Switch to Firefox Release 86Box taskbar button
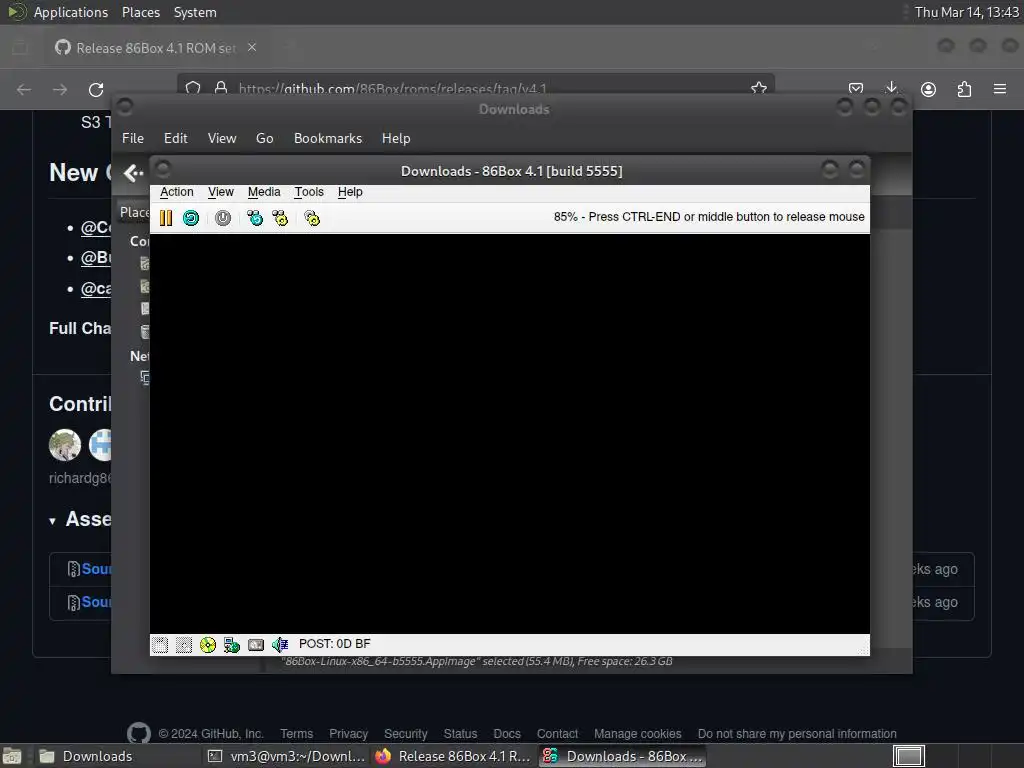The width and height of the screenshot is (1024, 768). 455,756
